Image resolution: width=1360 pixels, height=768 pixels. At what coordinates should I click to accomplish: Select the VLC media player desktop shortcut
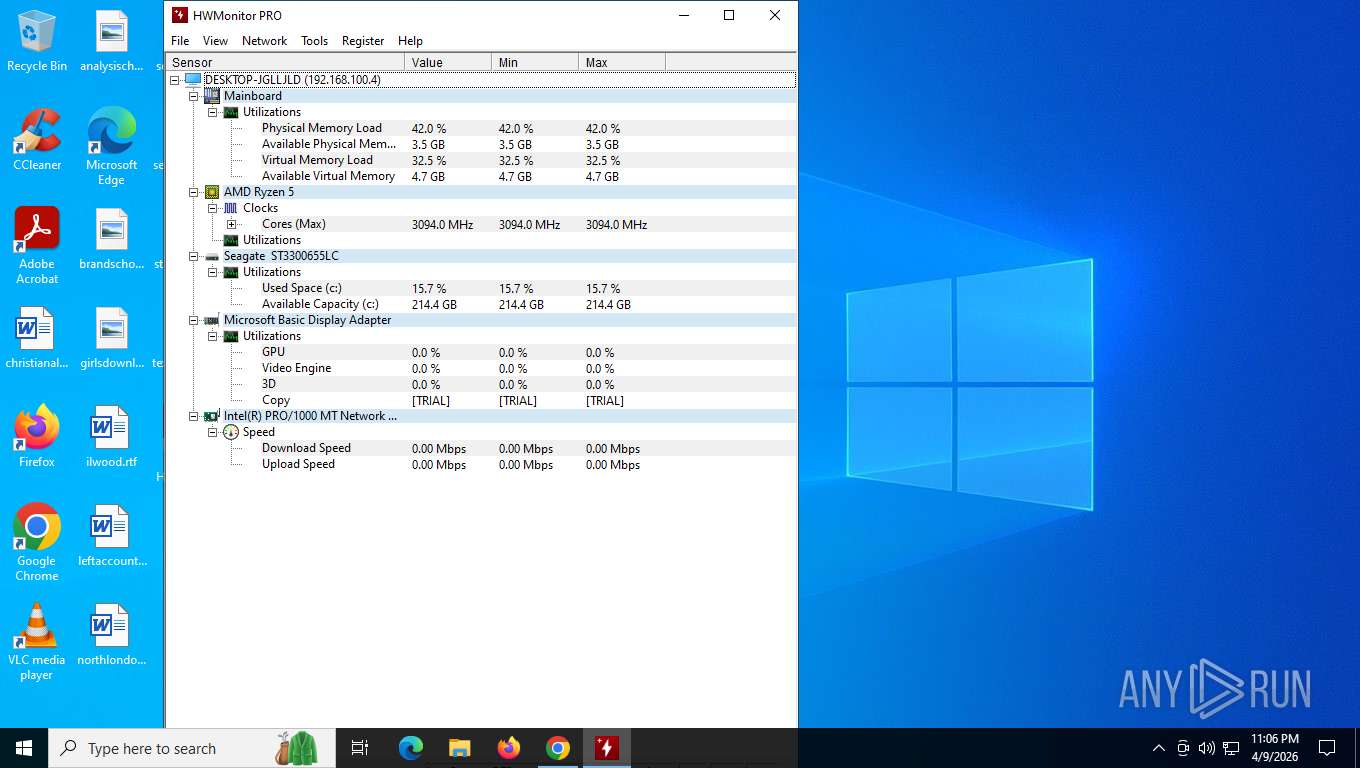[37, 641]
